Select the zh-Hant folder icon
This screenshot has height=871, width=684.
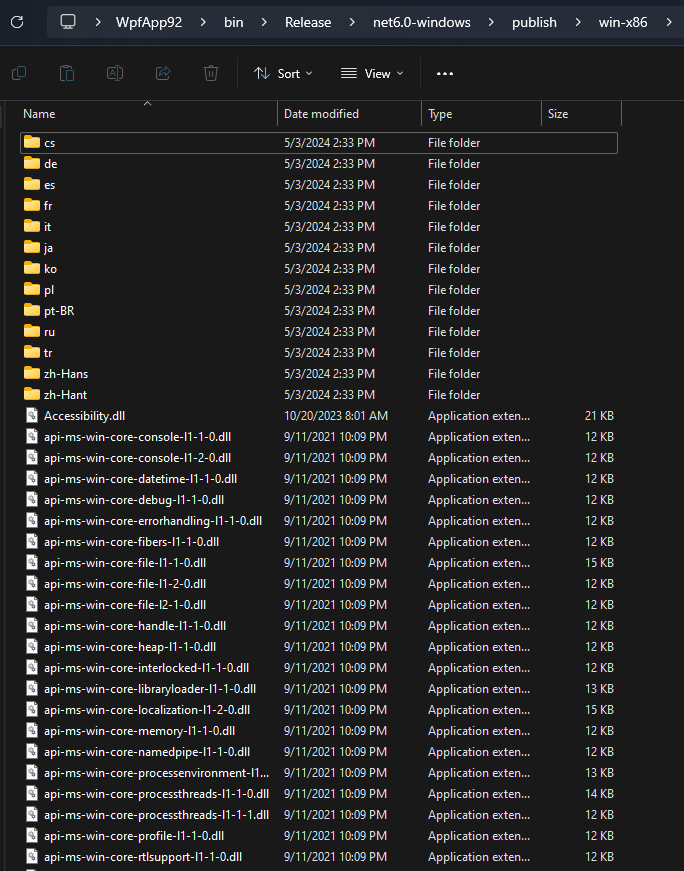pyautogui.click(x=32, y=394)
